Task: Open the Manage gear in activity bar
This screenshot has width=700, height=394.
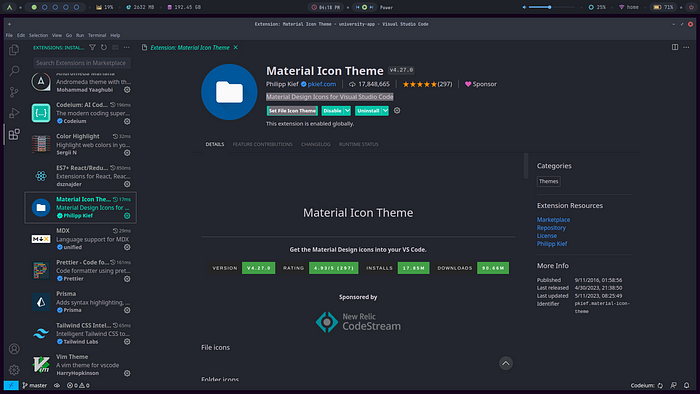Action: coord(14,369)
